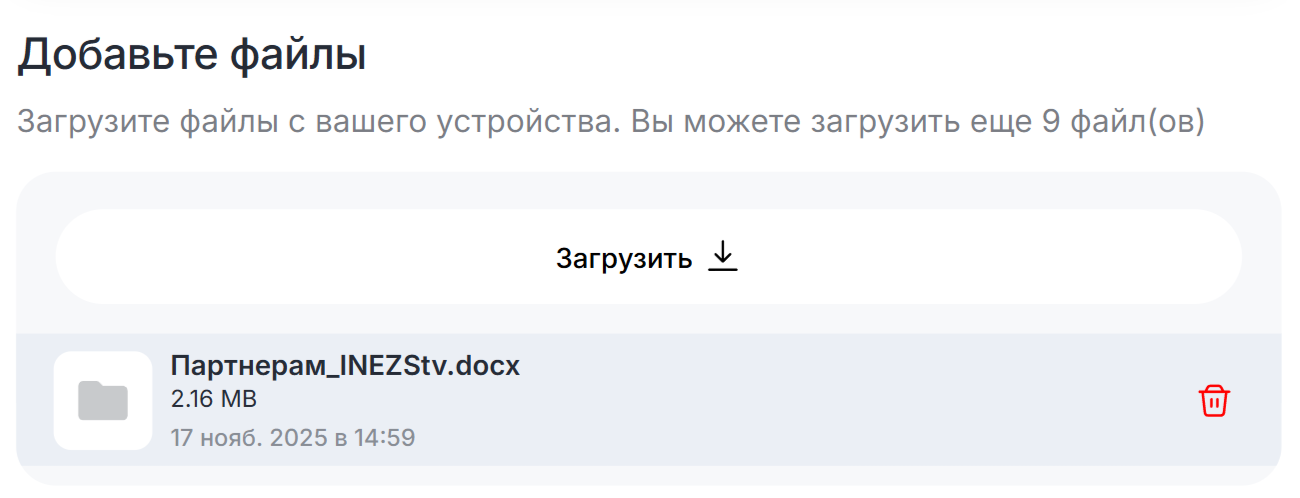Open the Партнерам_INEZStv.docx file name
This screenshot has height=498, width=1300.
345,366
